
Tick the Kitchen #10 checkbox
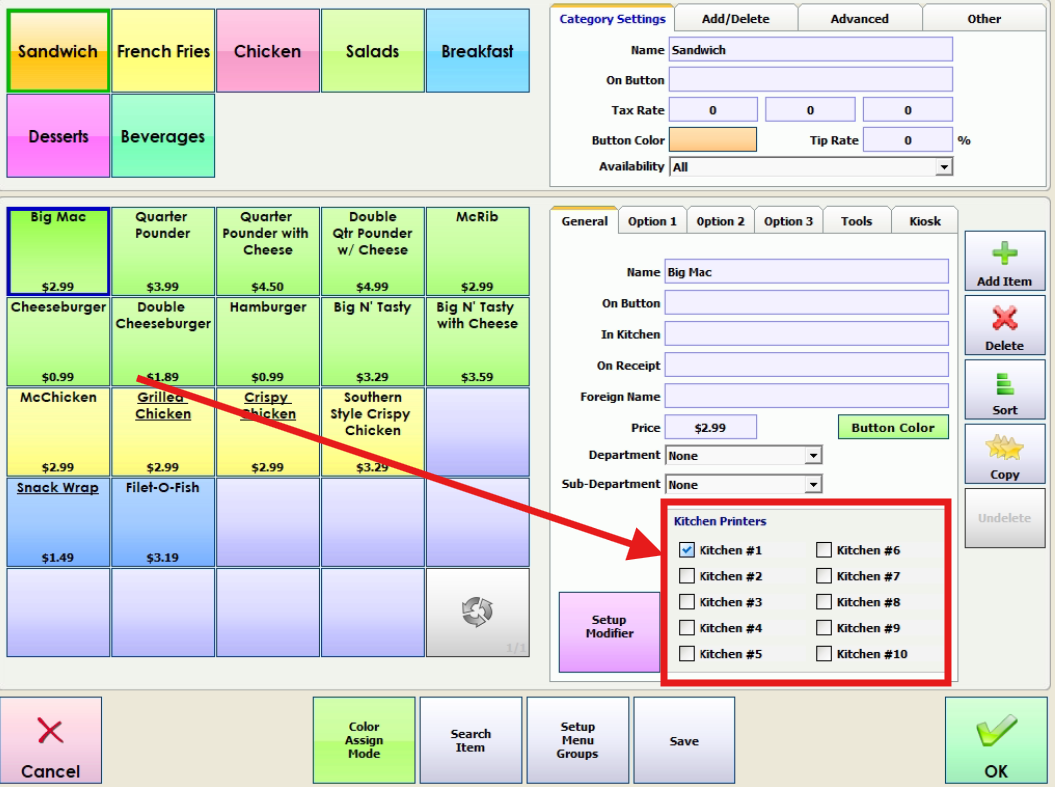click(824, 654)
